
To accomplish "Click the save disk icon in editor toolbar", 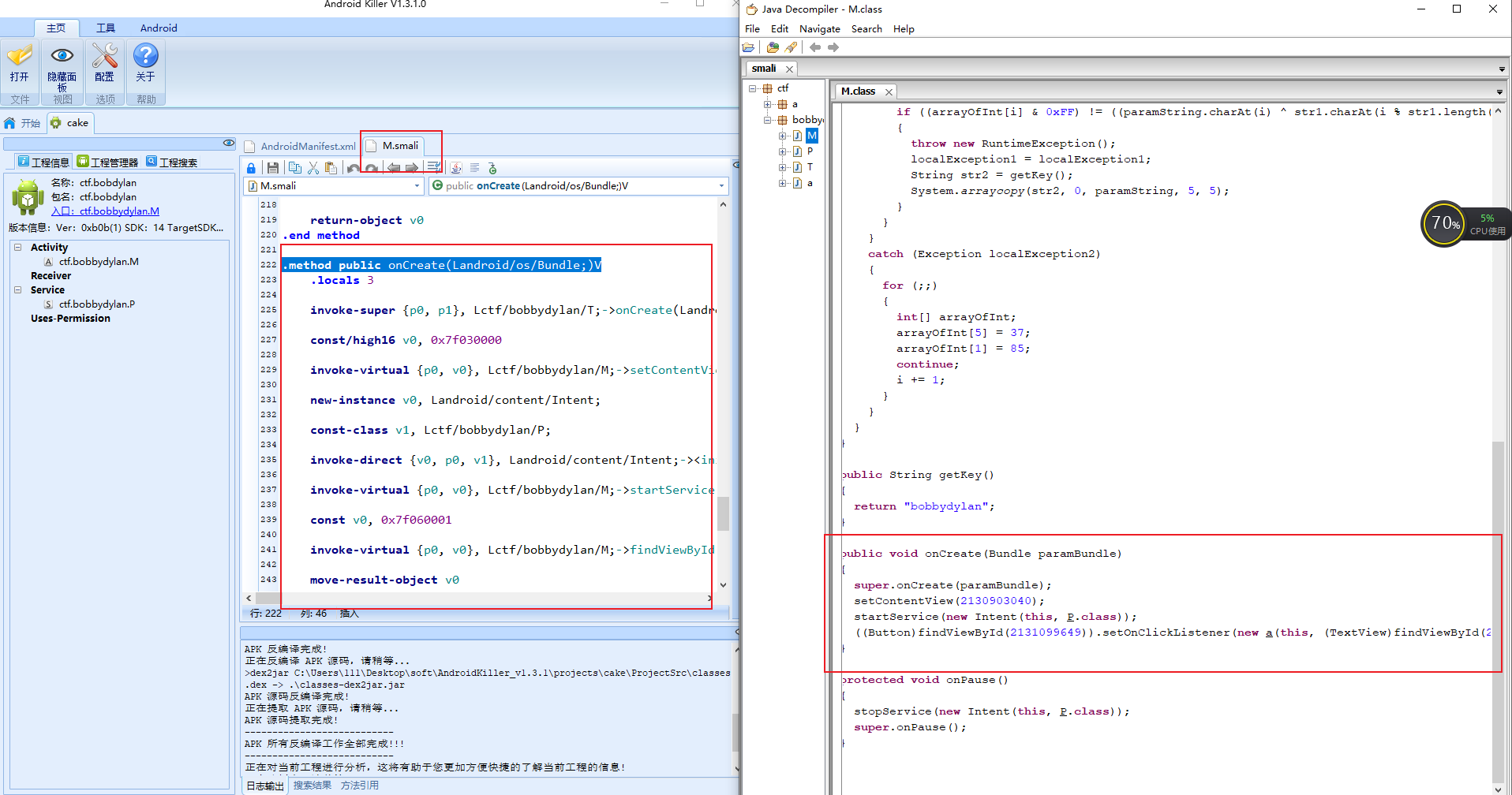I will click(x=273, y=168).
